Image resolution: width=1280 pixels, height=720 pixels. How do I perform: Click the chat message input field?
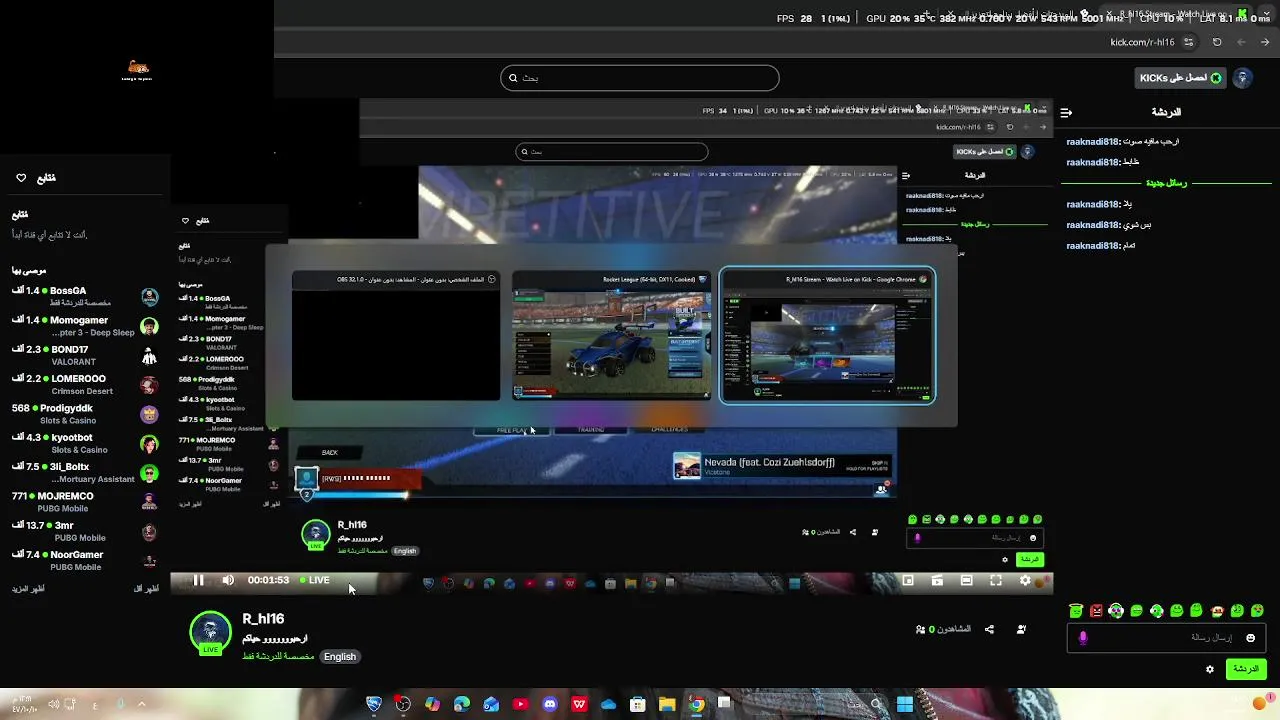pyautogui.click(x=1165, y=638)
